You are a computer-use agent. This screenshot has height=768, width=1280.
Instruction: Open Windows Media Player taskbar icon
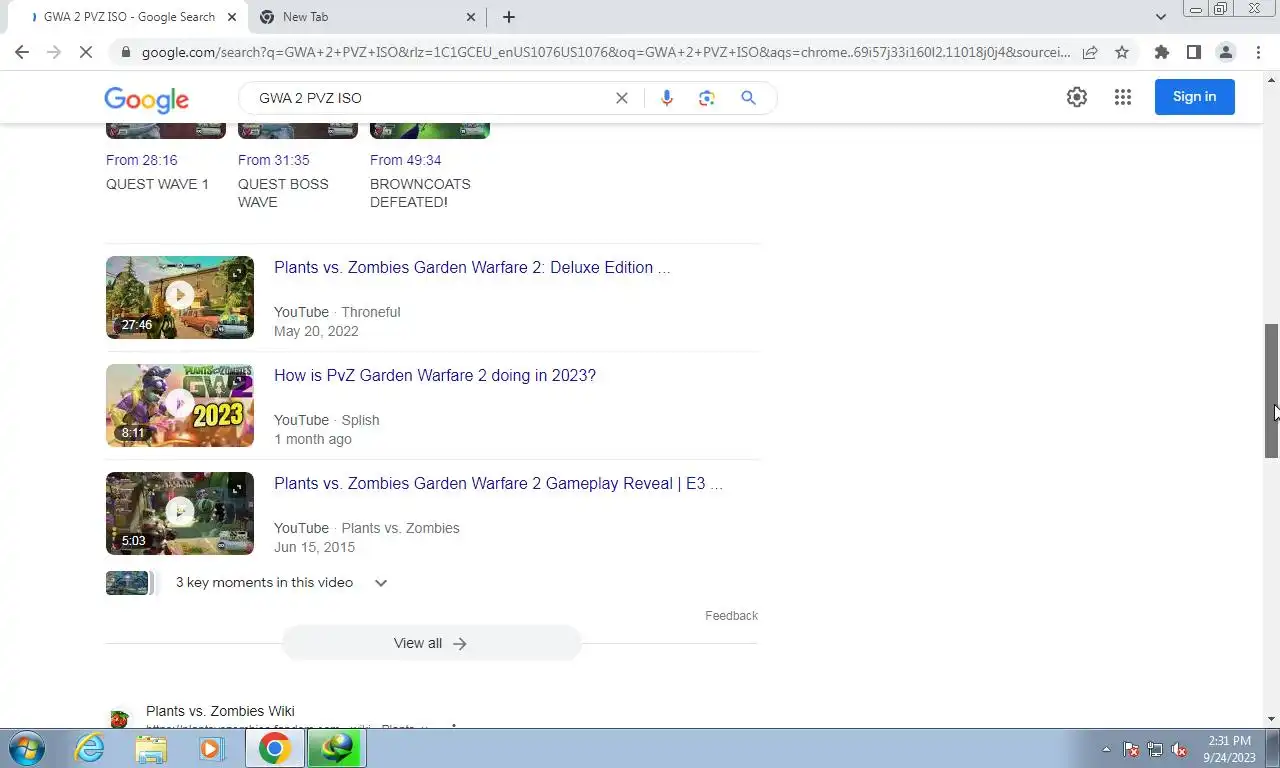pos(211,748)
